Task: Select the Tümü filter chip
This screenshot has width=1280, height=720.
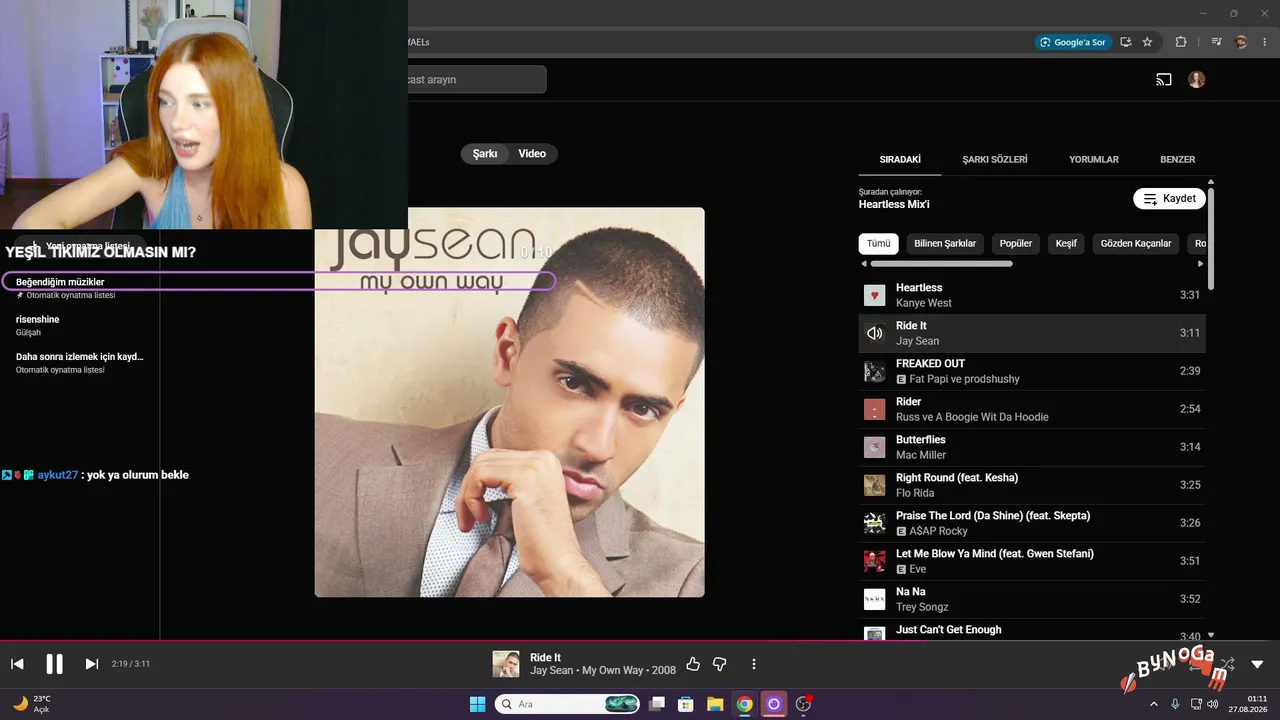Action: click(x=879, y=244)
